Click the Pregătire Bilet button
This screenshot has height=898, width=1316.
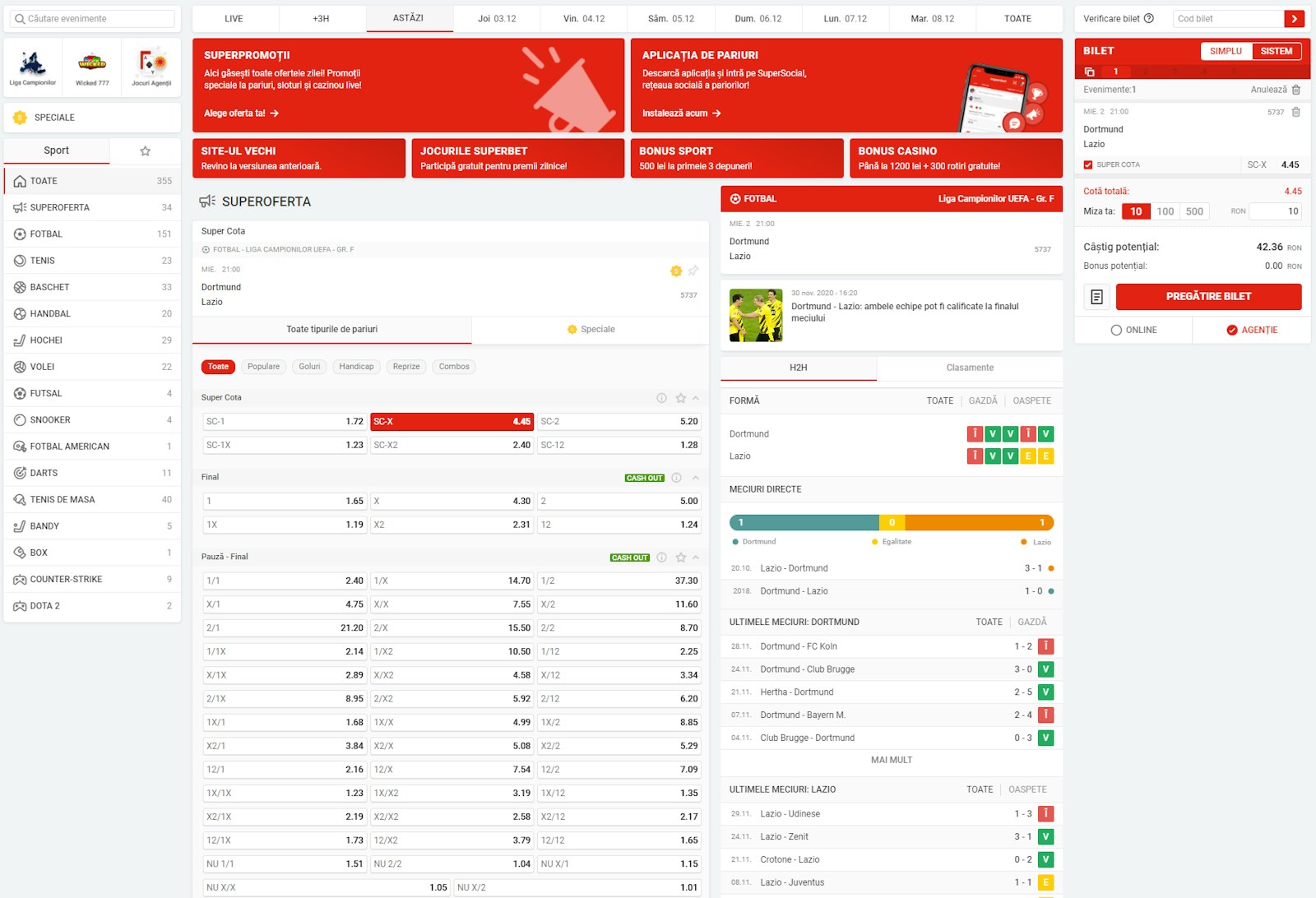click(1207, 297)
